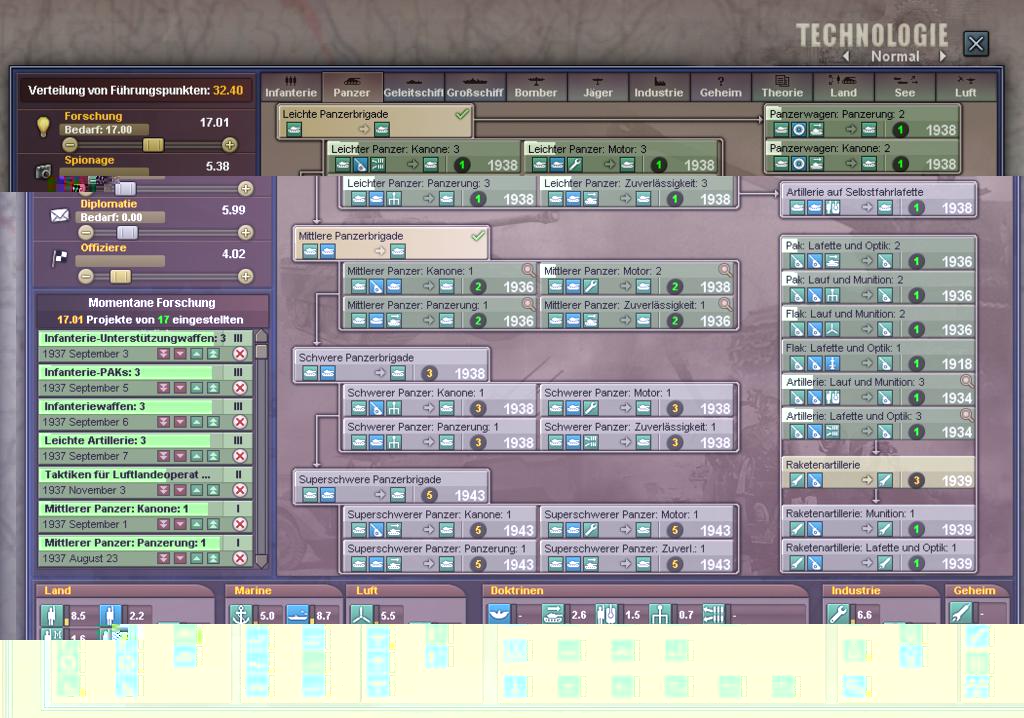Screen dimensions: 1024x718
Task: Increase Diplomatie allocation with plus button
Action: click(x=246, y=232)
